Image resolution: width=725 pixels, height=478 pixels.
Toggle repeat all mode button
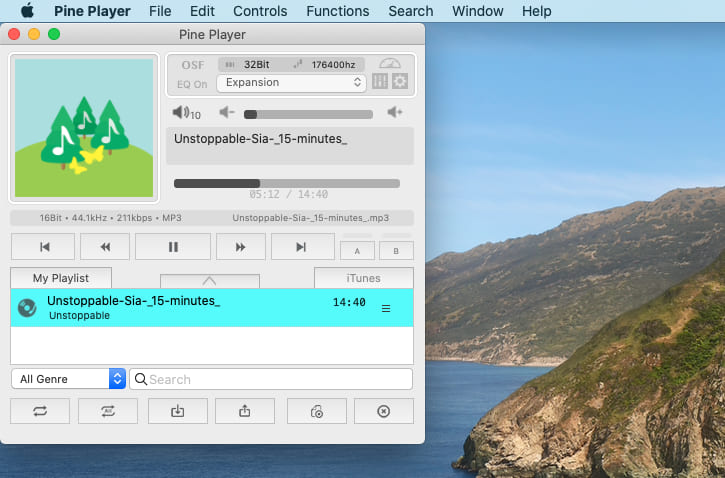(108, 411)
